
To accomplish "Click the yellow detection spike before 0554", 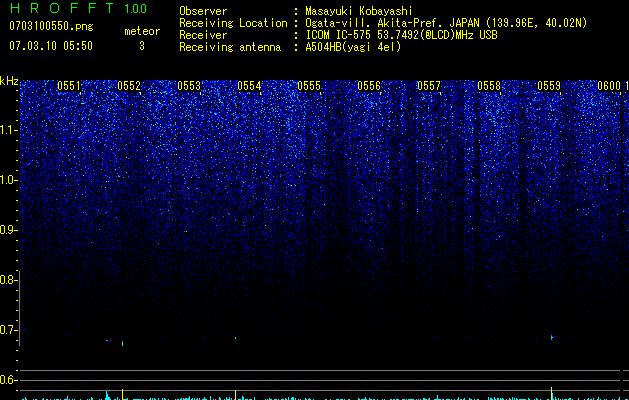I will tap(235, 394).
